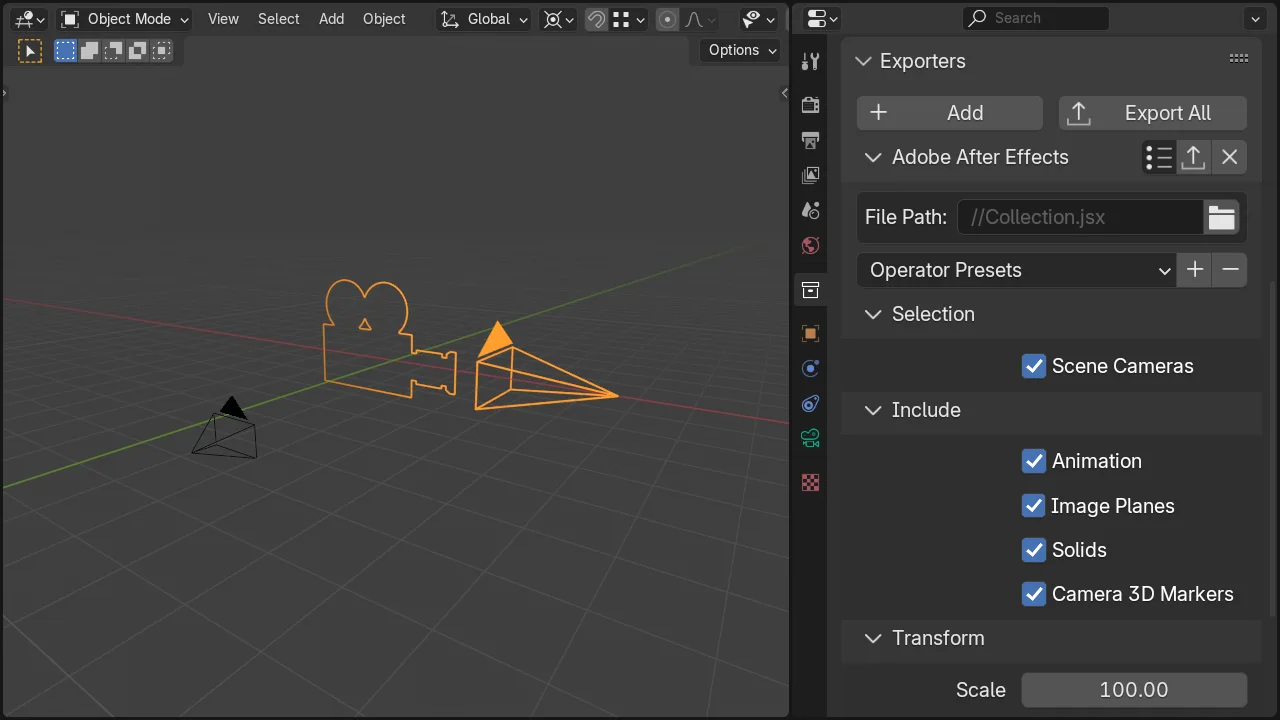Open the viewport Options dropdown
1280x720 pixels.
click(x=741, y=50)
